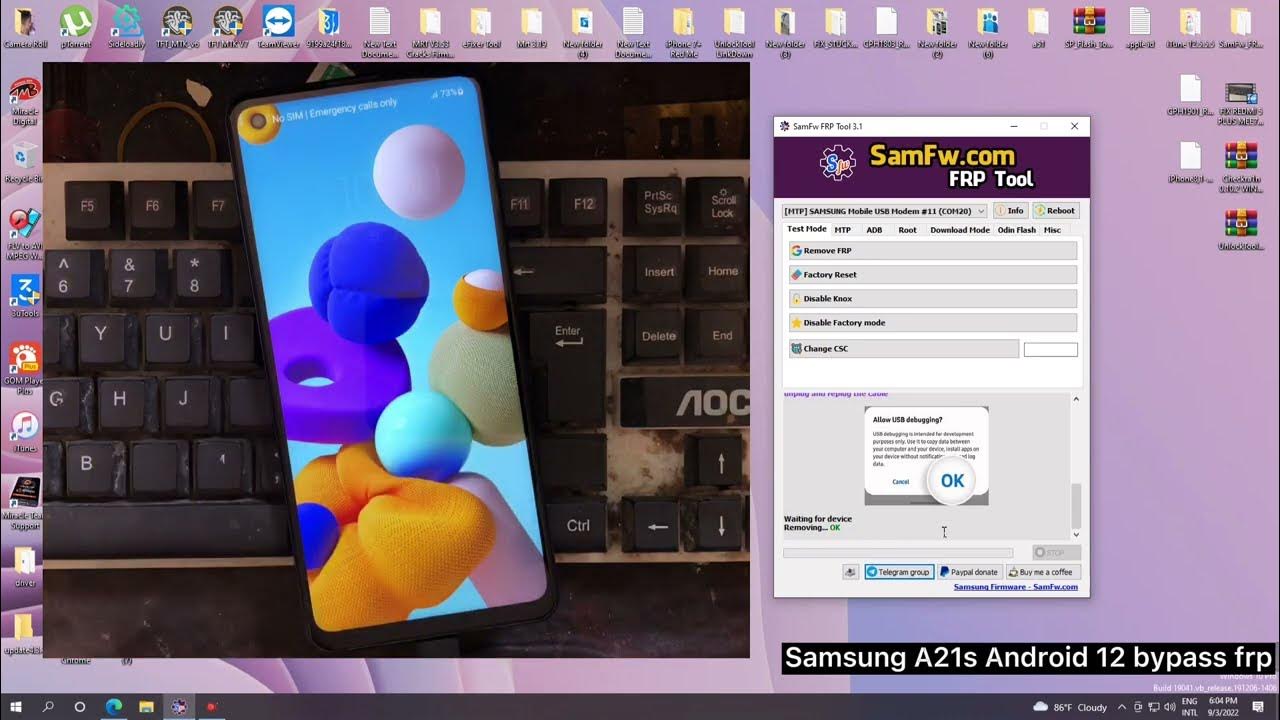Open the Samsung Firmware - SamFw.com link

(1016, 587)
